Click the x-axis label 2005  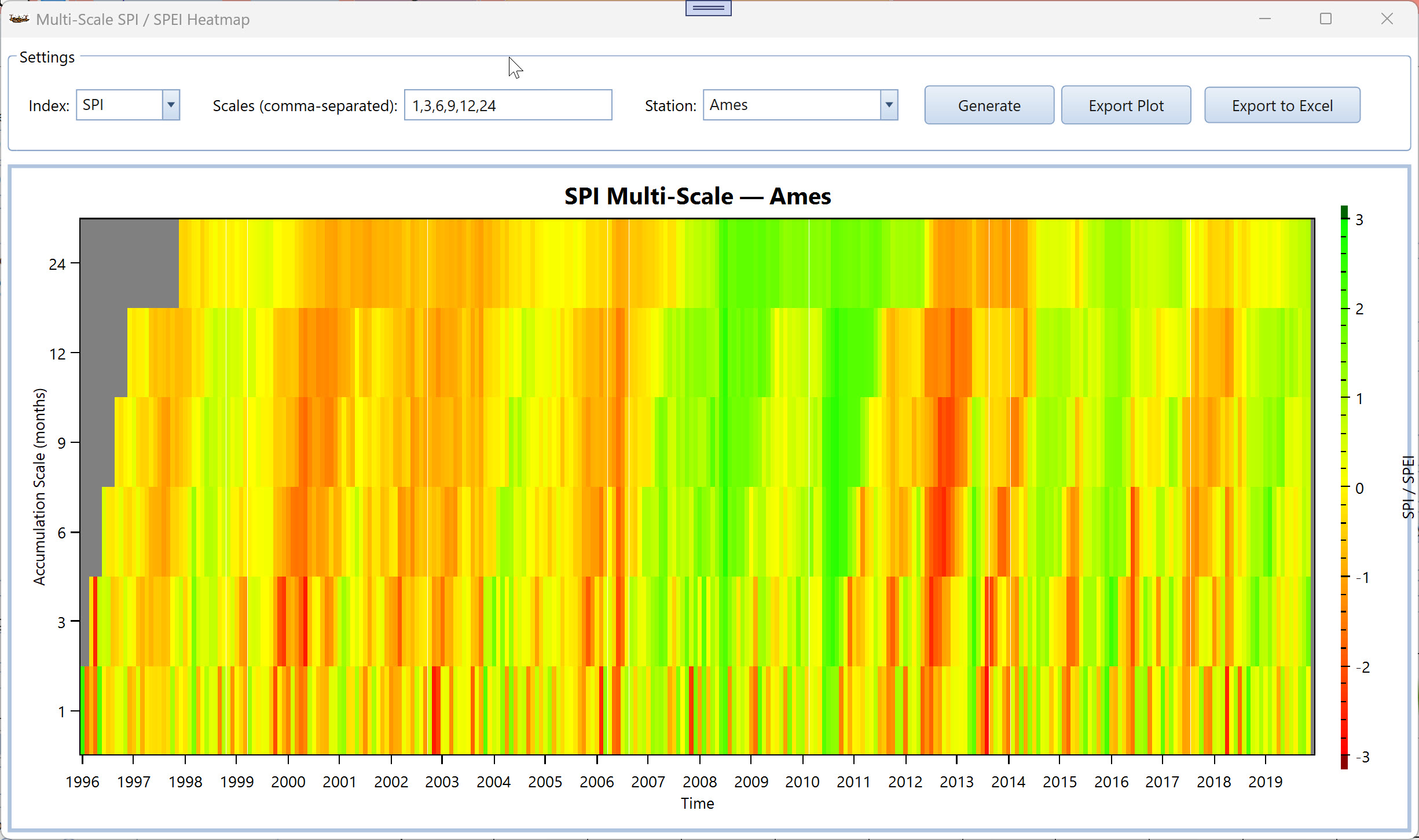coord(545,782)
